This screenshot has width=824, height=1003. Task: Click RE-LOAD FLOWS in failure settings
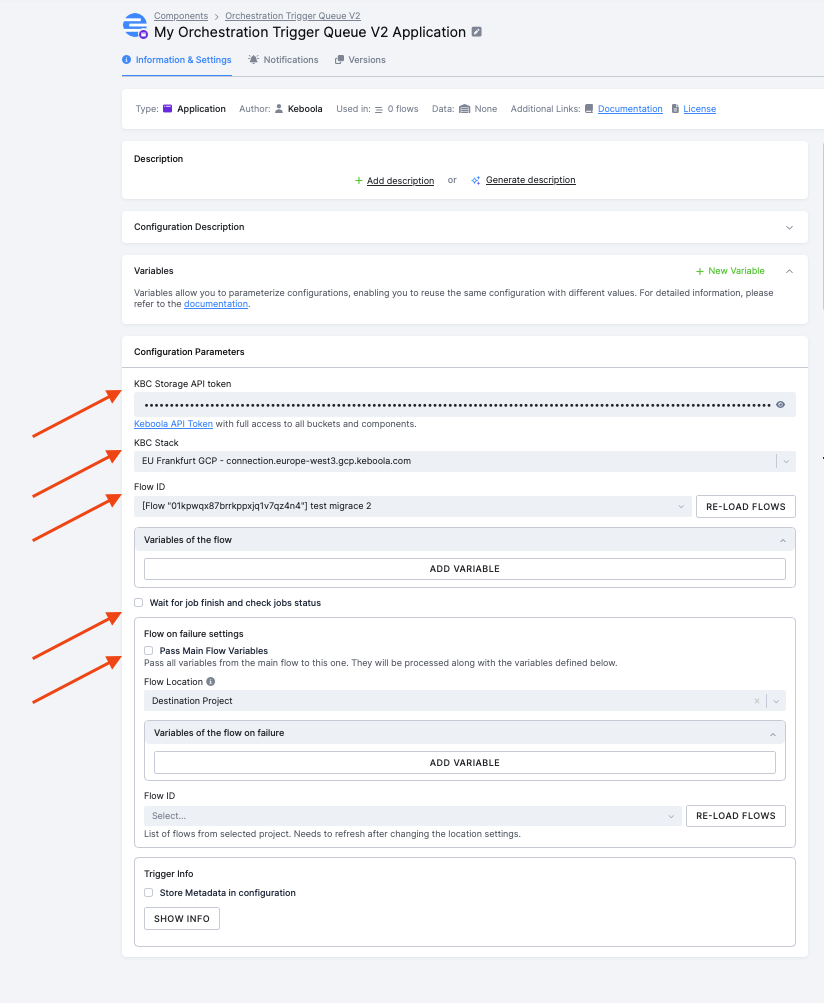tap(736, 816)
